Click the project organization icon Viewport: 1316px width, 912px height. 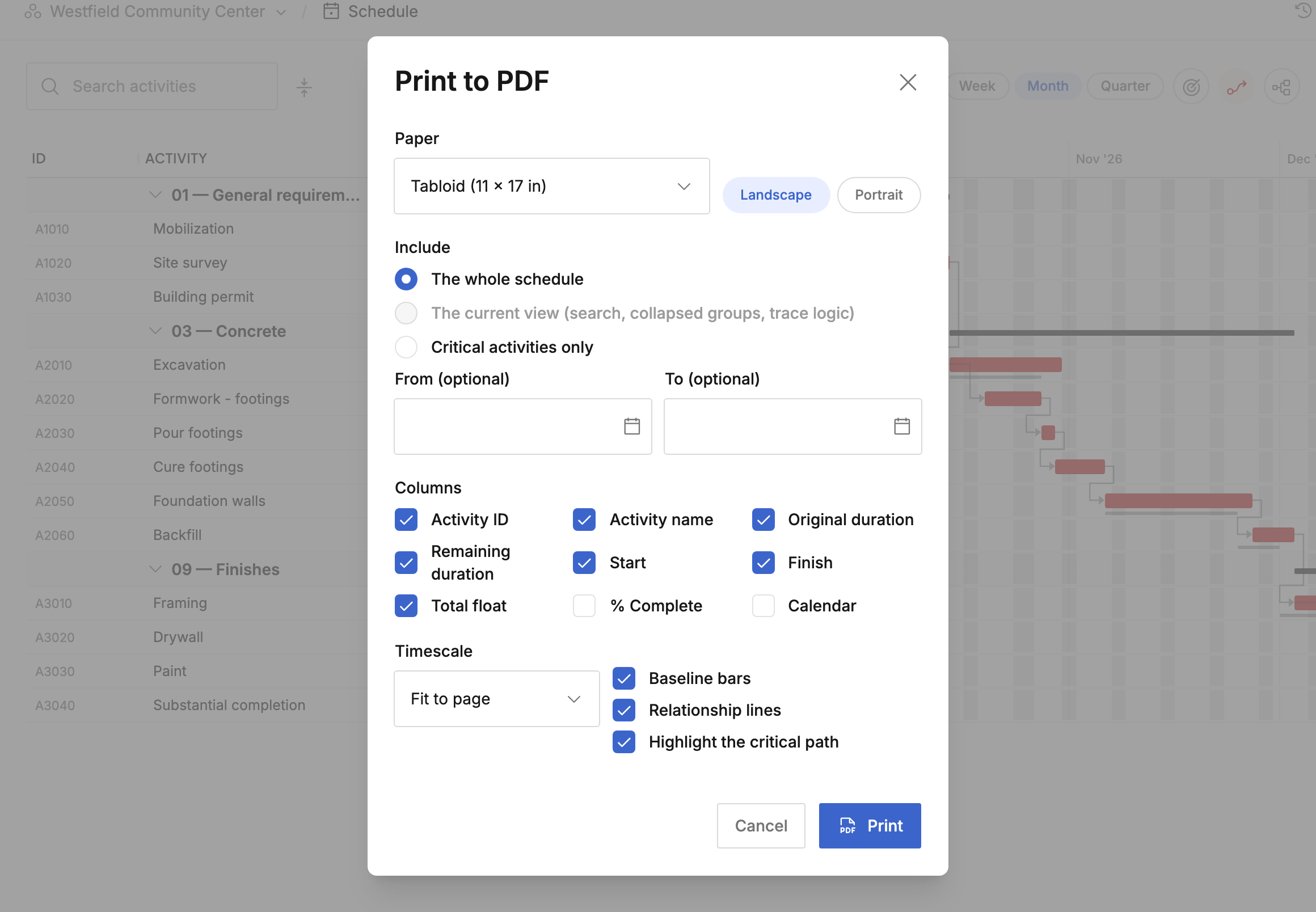32,11
